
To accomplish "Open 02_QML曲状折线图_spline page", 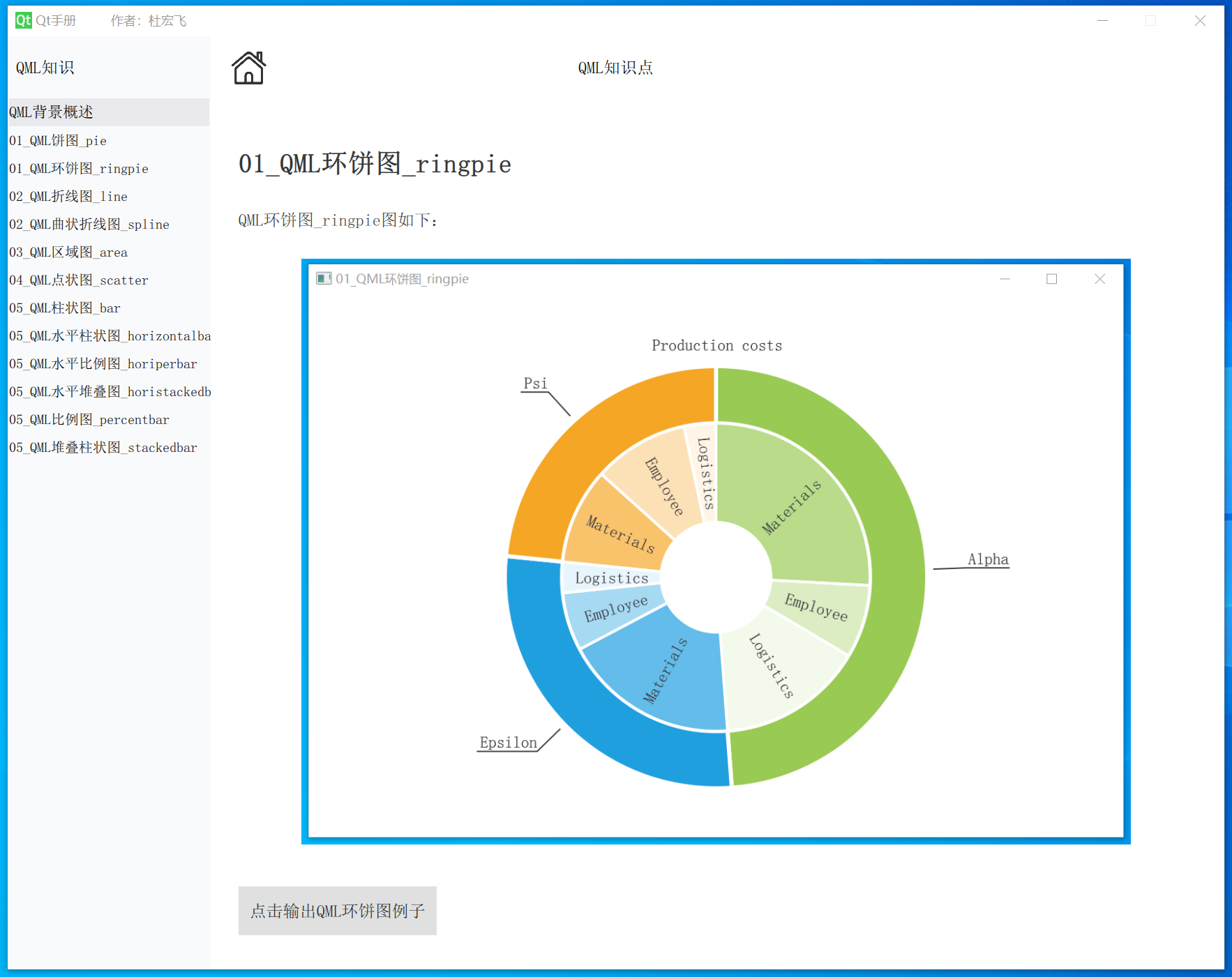I will click(108, 224).
